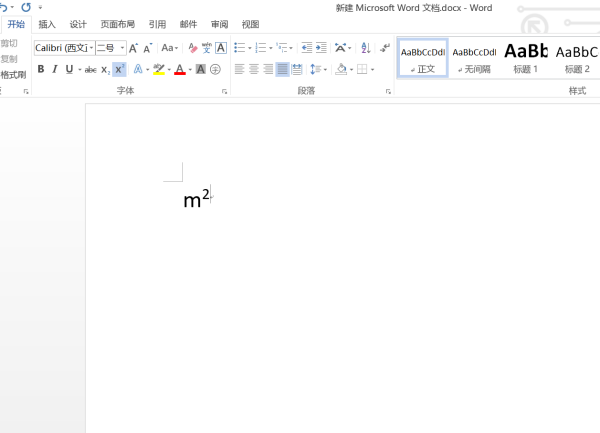The image size is (600, 433).
Task: Click the Enclose Characters circle icon
Action: click(215, 69)
